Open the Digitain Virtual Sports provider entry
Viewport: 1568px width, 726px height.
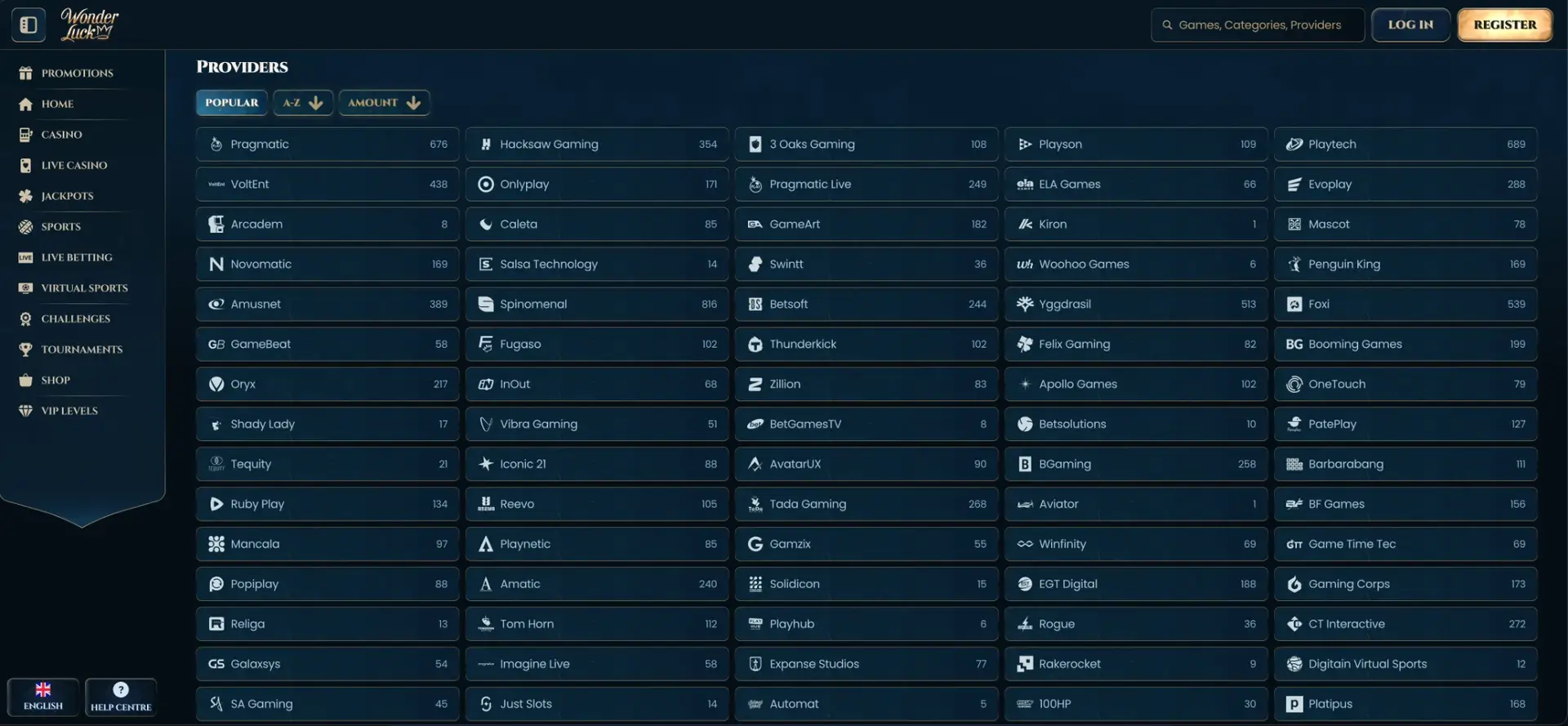[x=1405, y=664]
